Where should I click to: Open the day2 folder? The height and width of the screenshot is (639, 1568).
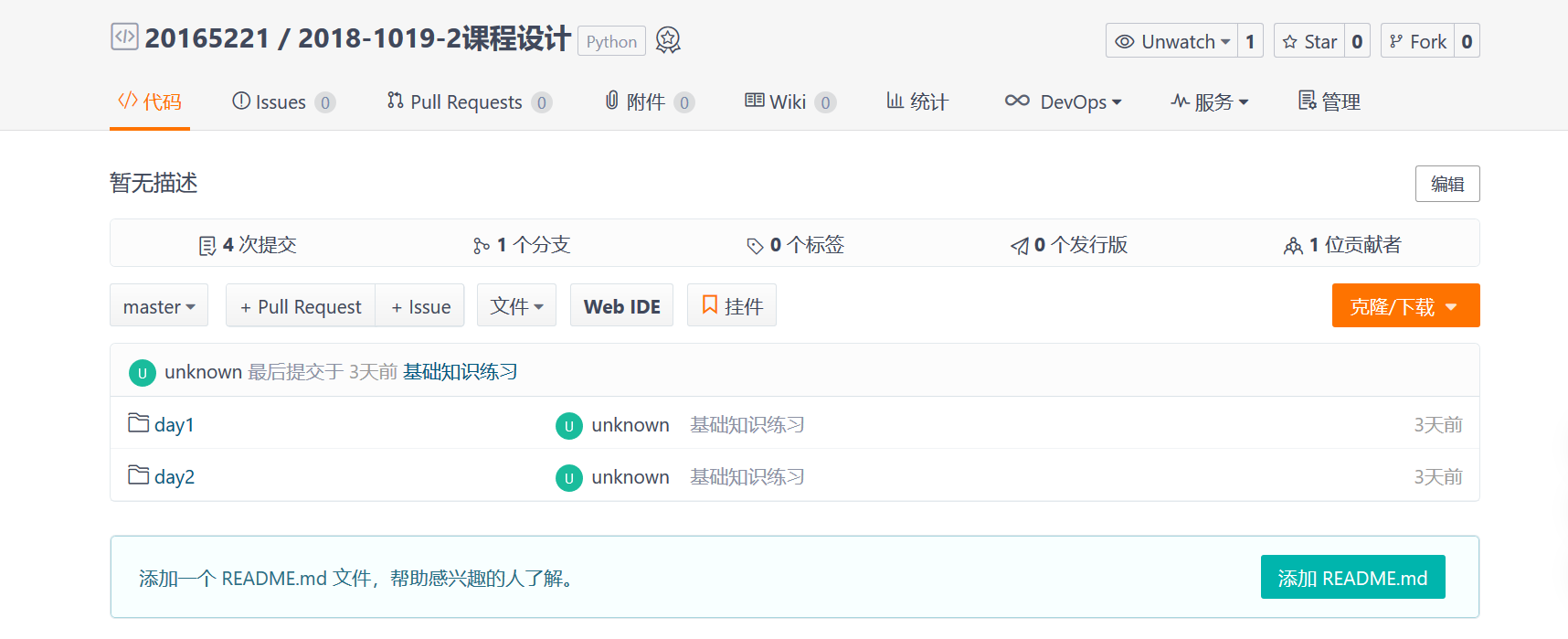pyautogui.click(x=174, y=476)
